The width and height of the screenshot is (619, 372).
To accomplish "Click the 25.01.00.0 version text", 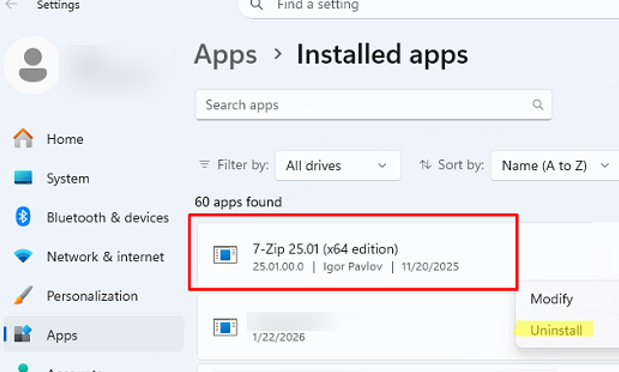I will pyautogui.click(x=278, y=267).
